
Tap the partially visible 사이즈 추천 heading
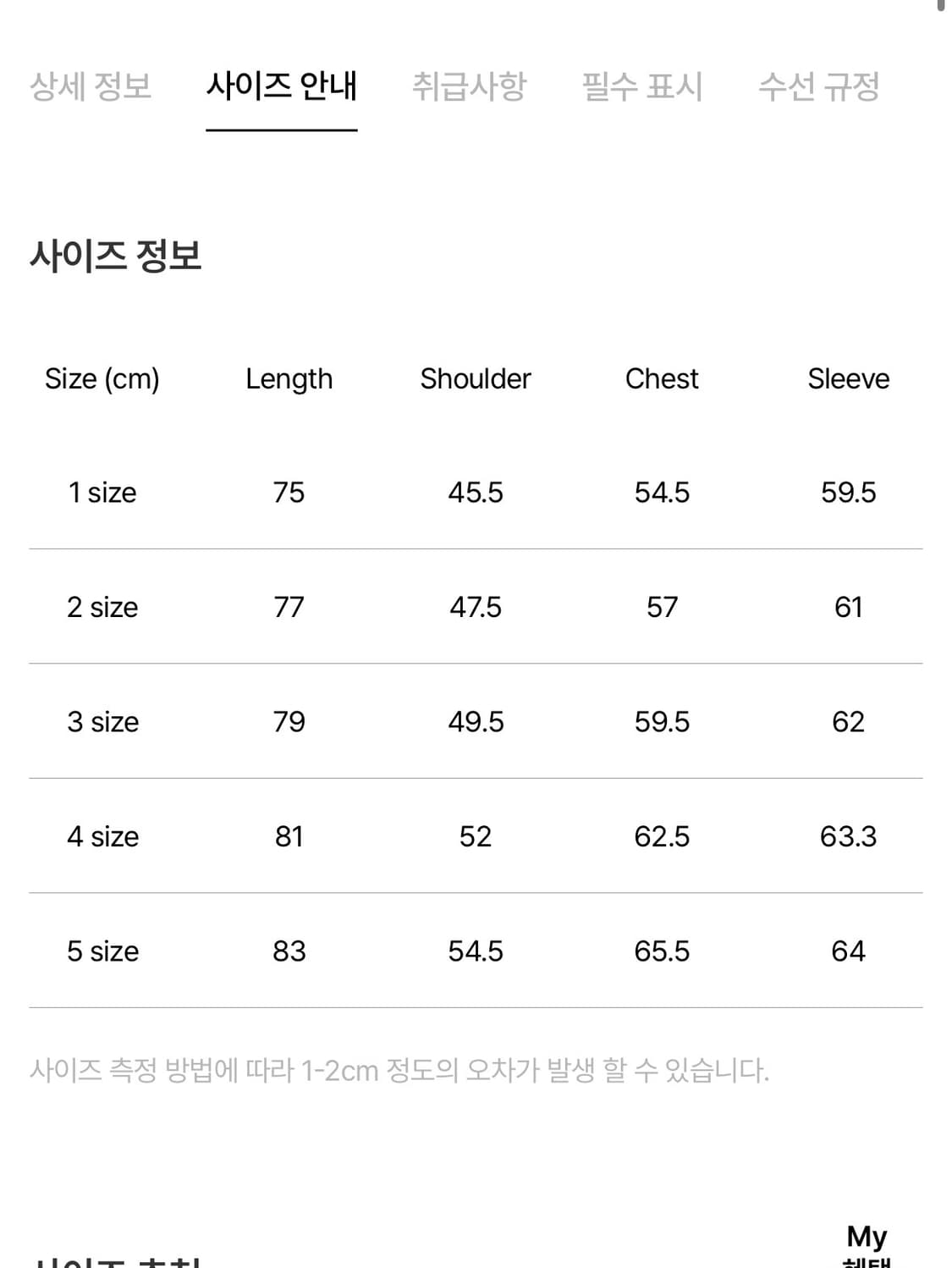pyautogui.click(x=114, y=1261)
